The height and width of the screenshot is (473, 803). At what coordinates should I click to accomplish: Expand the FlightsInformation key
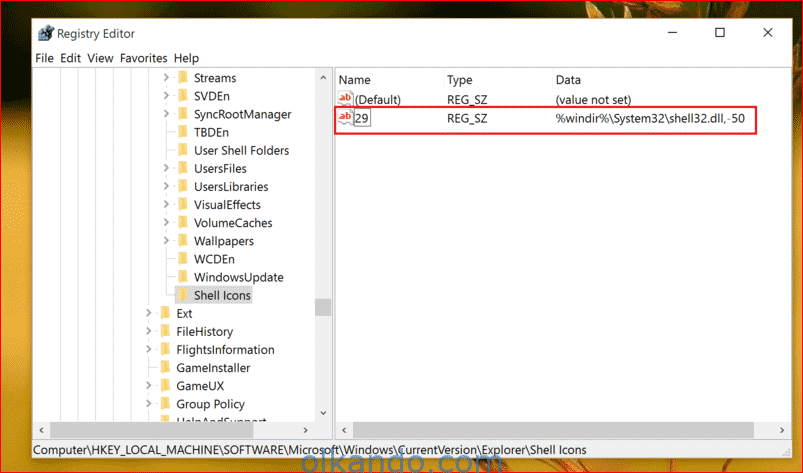tap(149, 349)
